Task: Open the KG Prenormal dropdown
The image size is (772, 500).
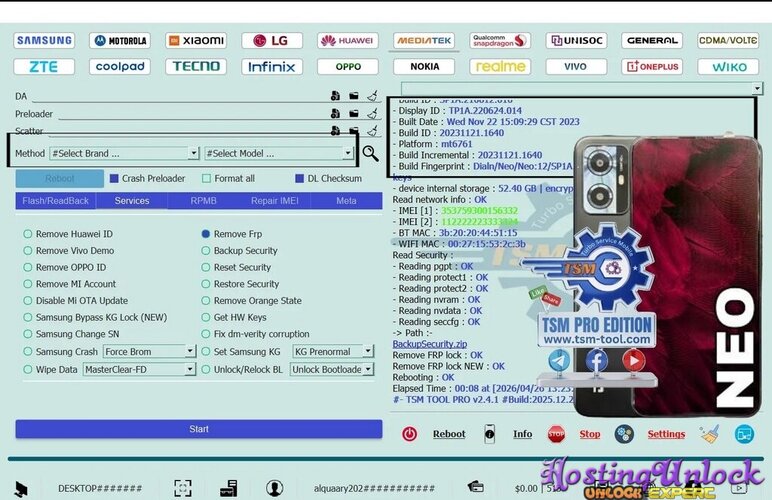Action: 368,351
